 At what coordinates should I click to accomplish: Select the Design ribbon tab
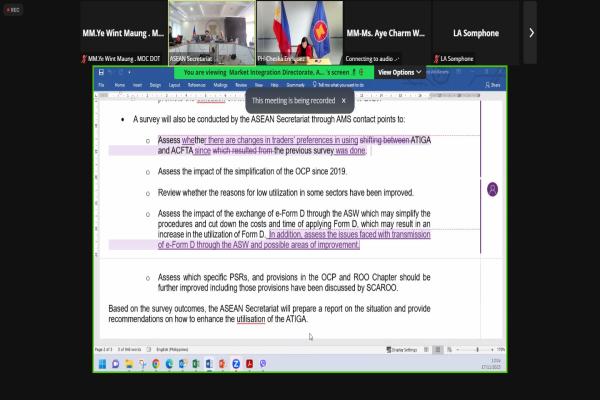click(155, 85)
